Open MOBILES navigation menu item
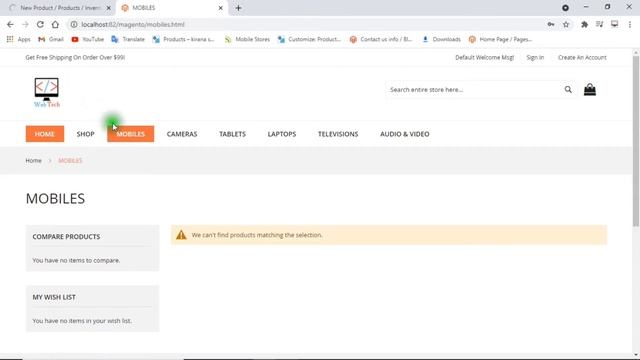Screen dimensions: 640x360 coord(131,134)
